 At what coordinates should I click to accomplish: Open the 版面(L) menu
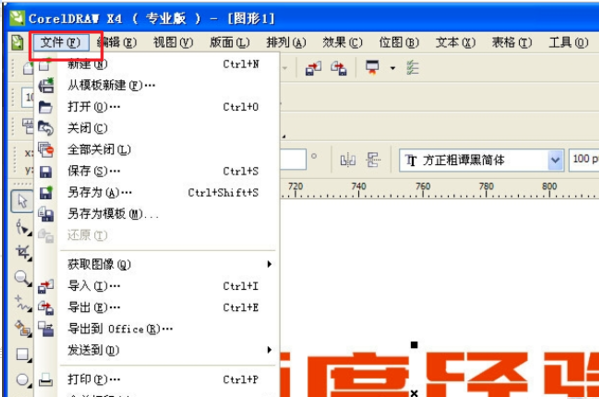coord(230,42)
